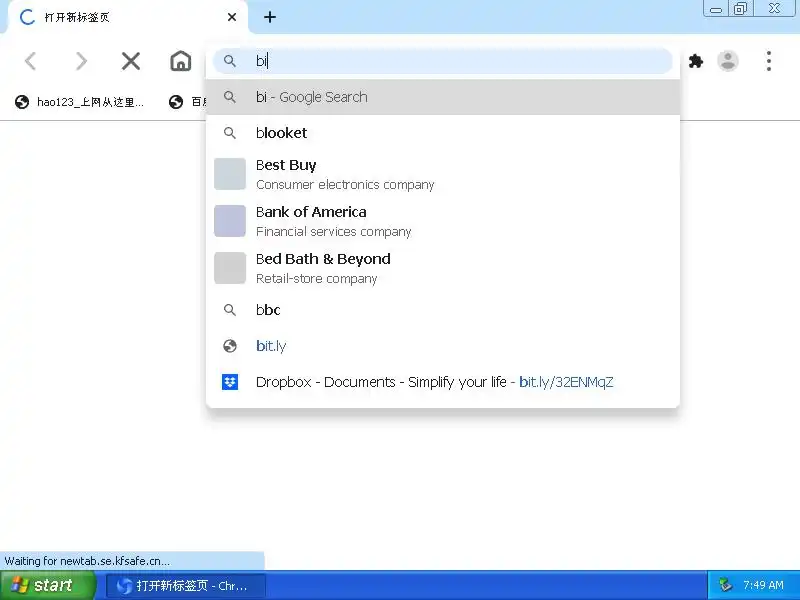The height and width of the screenshot is (600, 800).
Task: Click the Dropbox icon in suggestions
Action: (x=230, y=382)
